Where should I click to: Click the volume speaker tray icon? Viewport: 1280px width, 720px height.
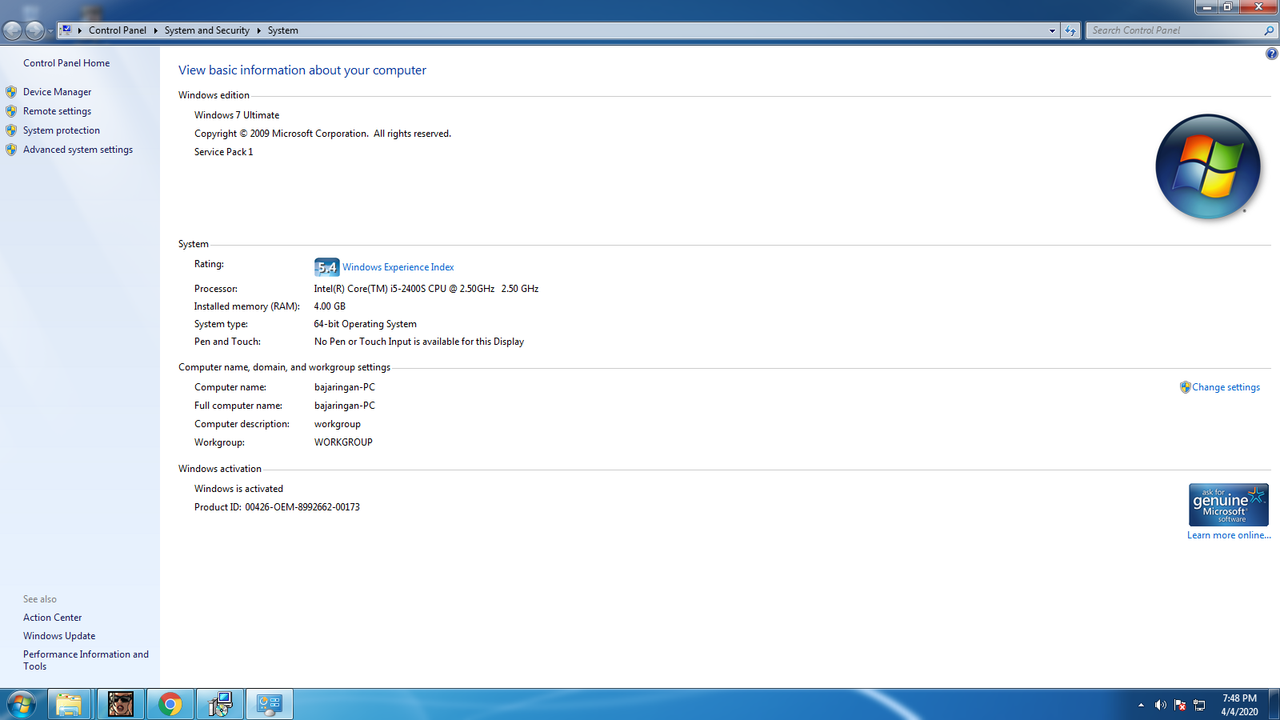click(x=1161, y=705)
